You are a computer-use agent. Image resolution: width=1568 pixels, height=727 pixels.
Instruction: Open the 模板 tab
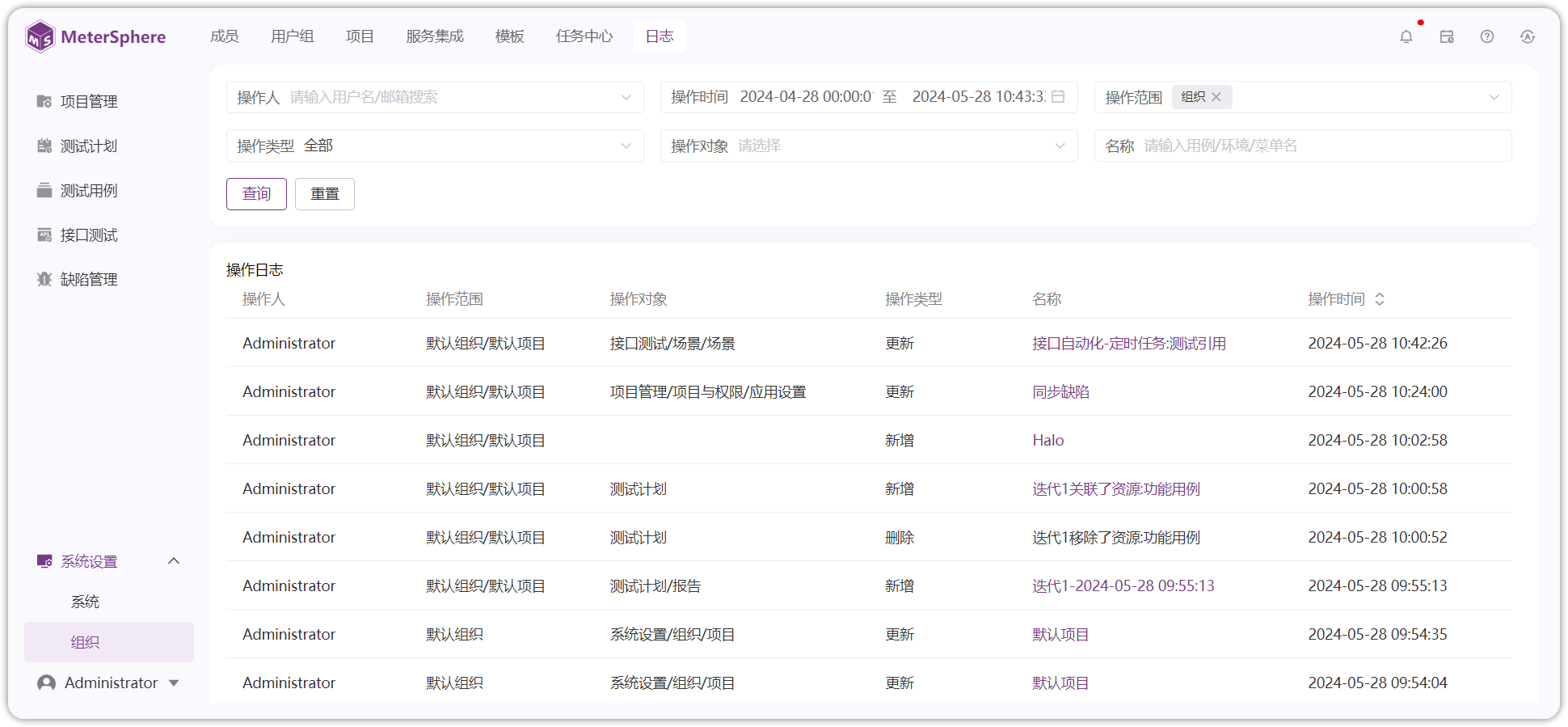510,36
